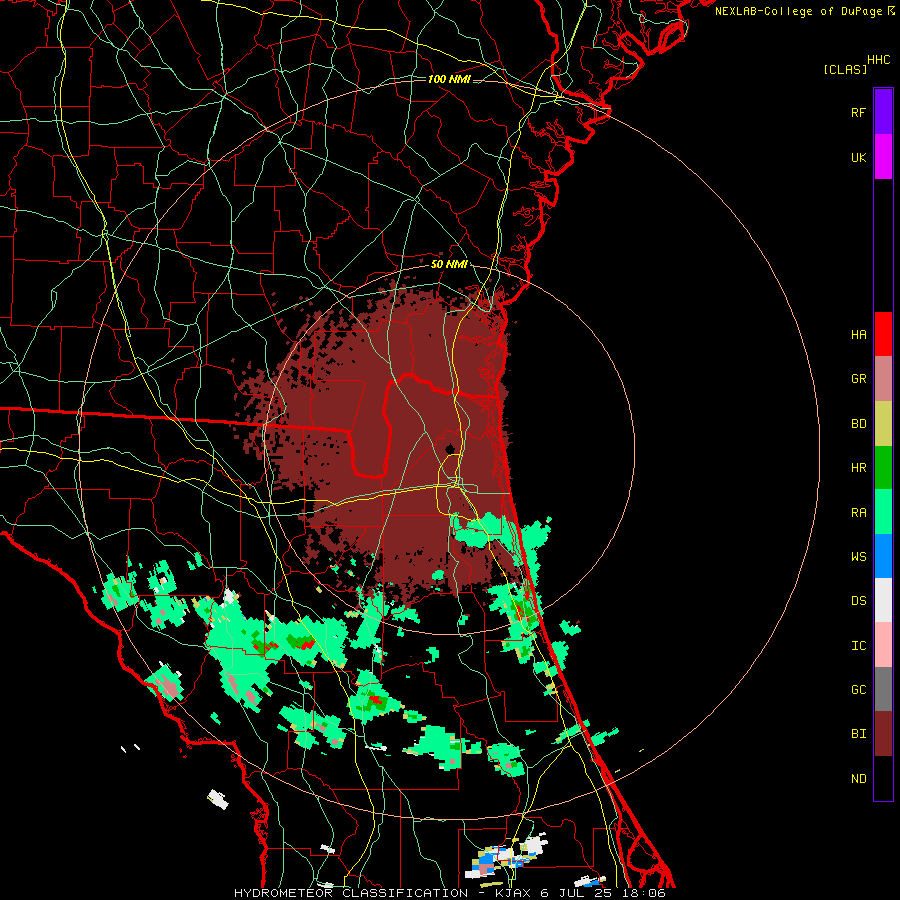Click the "BD" legend label
Viewport: 900px width, 900px height.
858,423
